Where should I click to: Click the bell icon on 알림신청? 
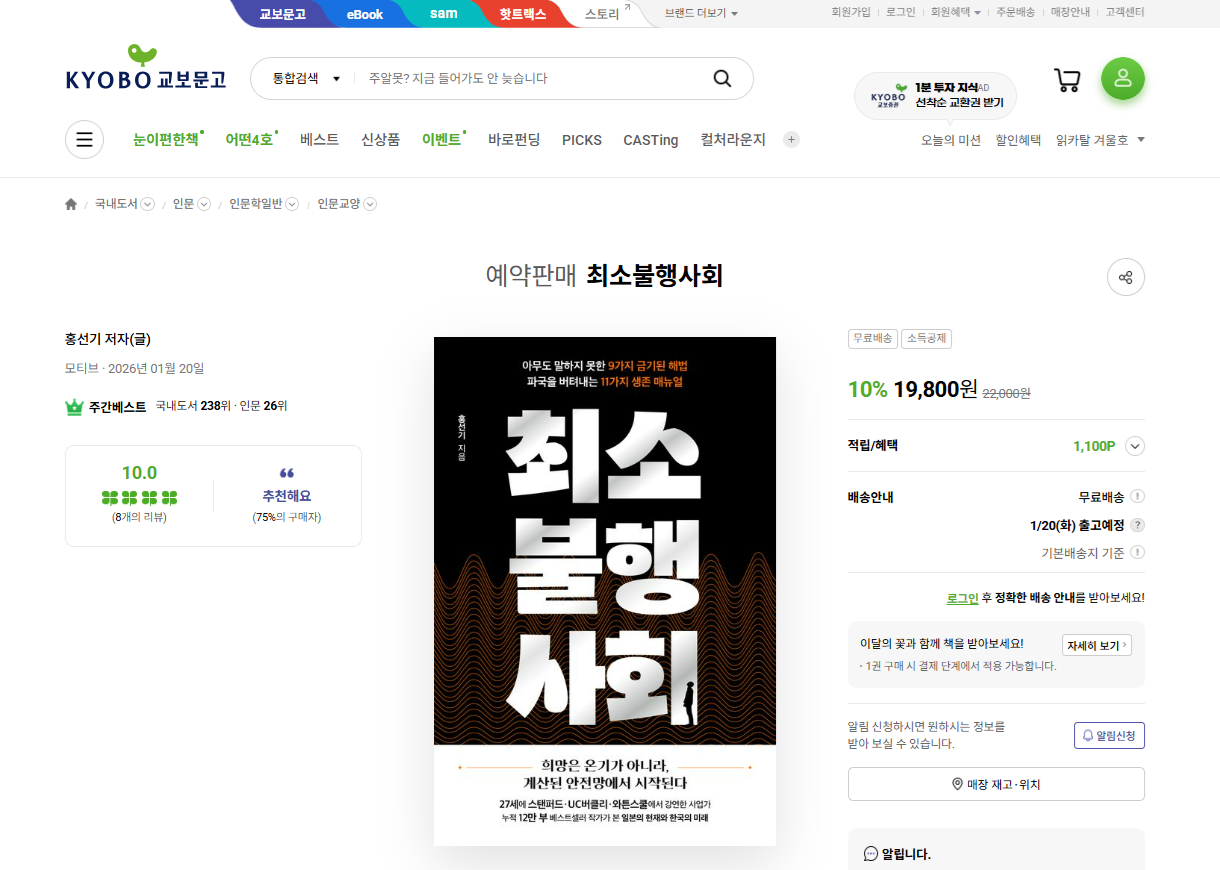coord(1086,734)
